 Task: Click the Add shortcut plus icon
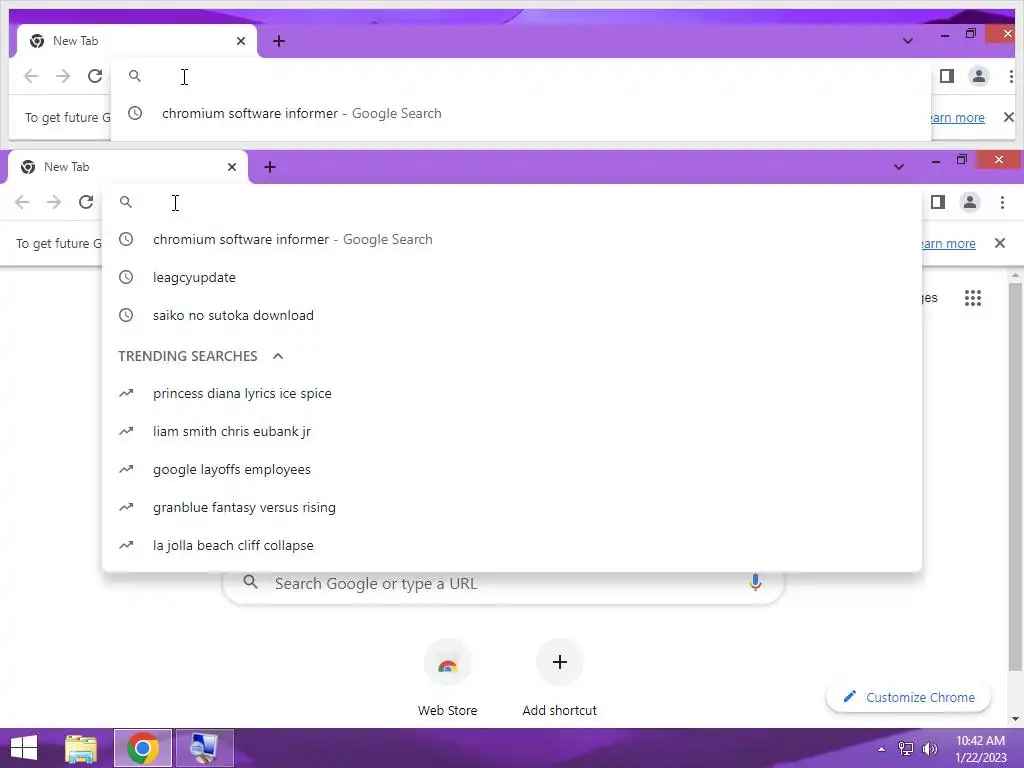click(560, 662)
